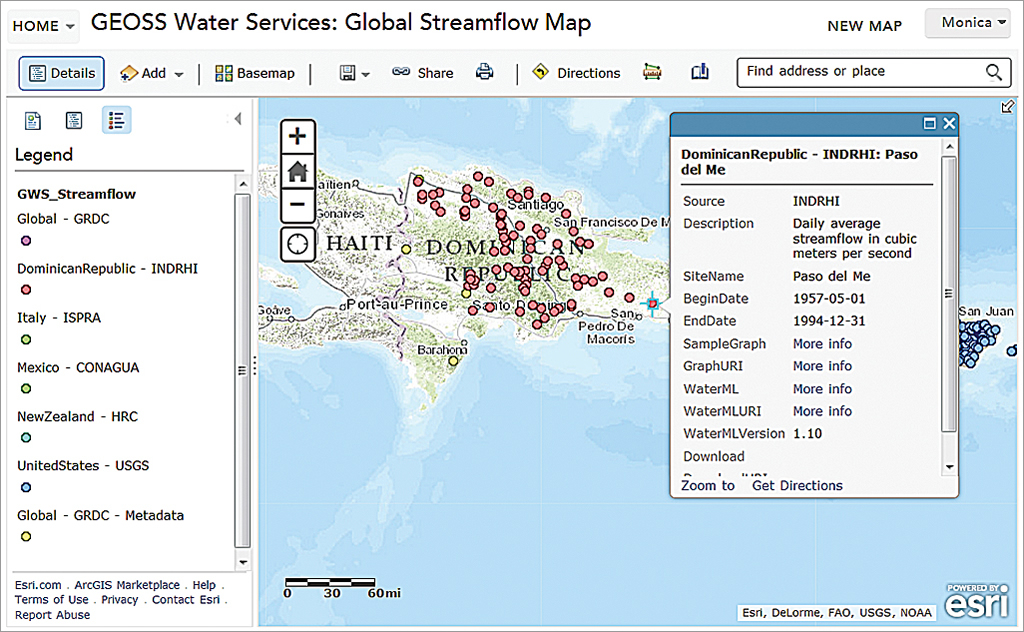
Task: Open the measure tool icon
Action: (x=652, y=72)
